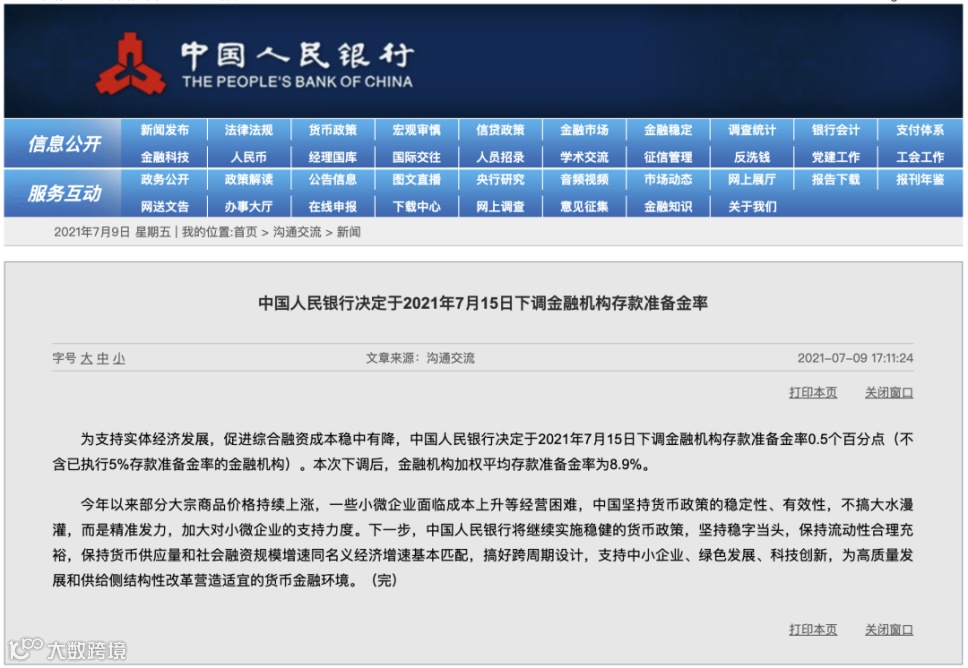Set font size to 大

(86, 358)
